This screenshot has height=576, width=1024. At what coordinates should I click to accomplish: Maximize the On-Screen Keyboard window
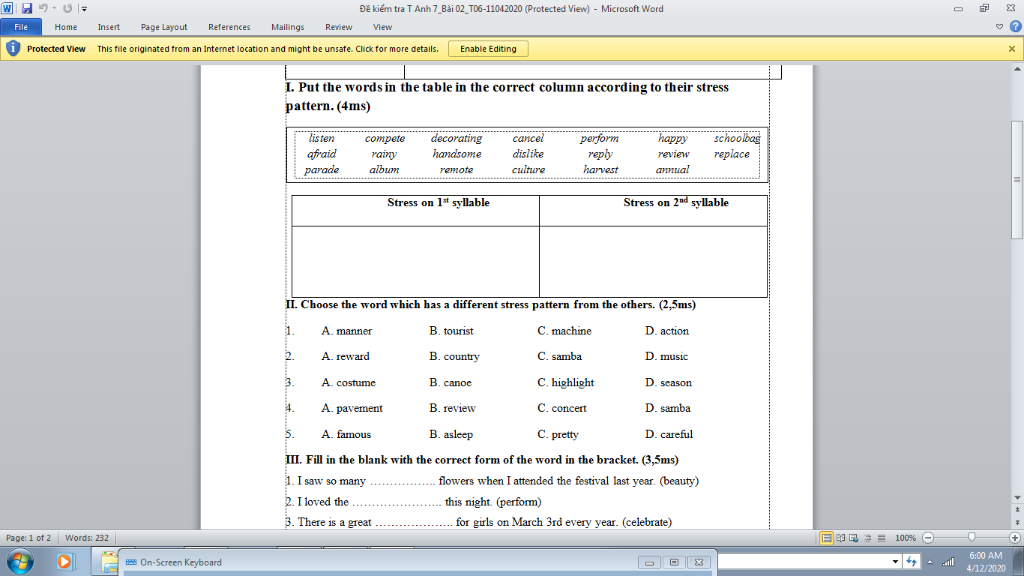pos(674,562)
